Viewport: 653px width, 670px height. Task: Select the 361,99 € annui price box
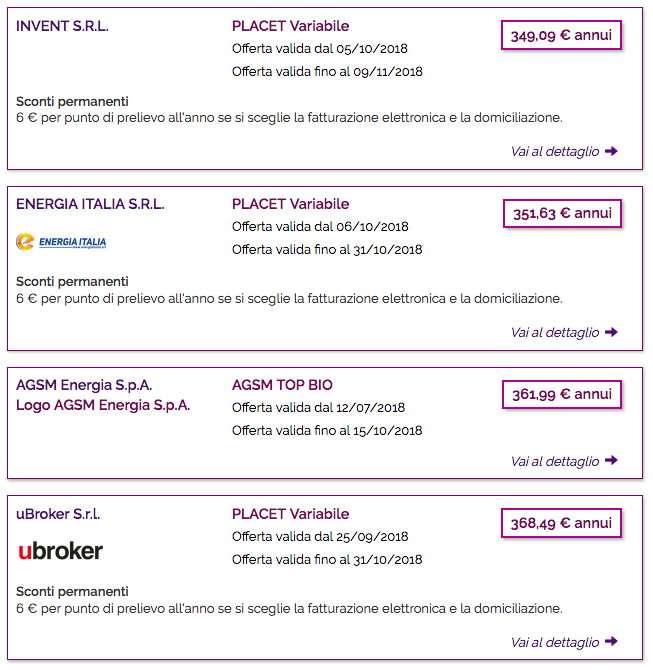tap(562, 394)
